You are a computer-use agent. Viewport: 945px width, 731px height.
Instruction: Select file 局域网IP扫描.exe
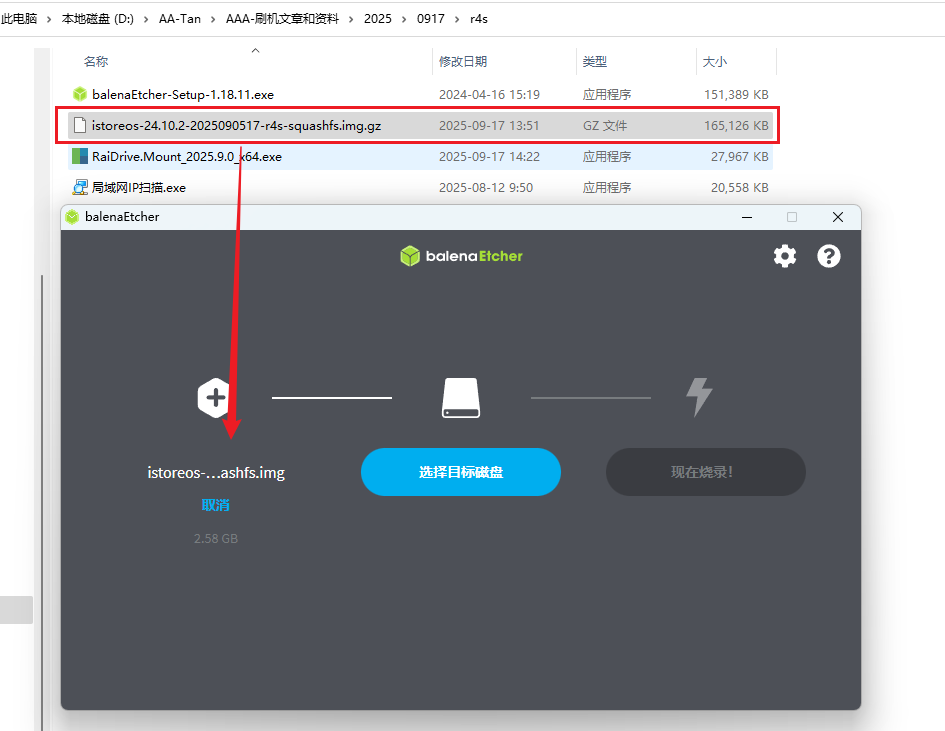click(139, 187)
